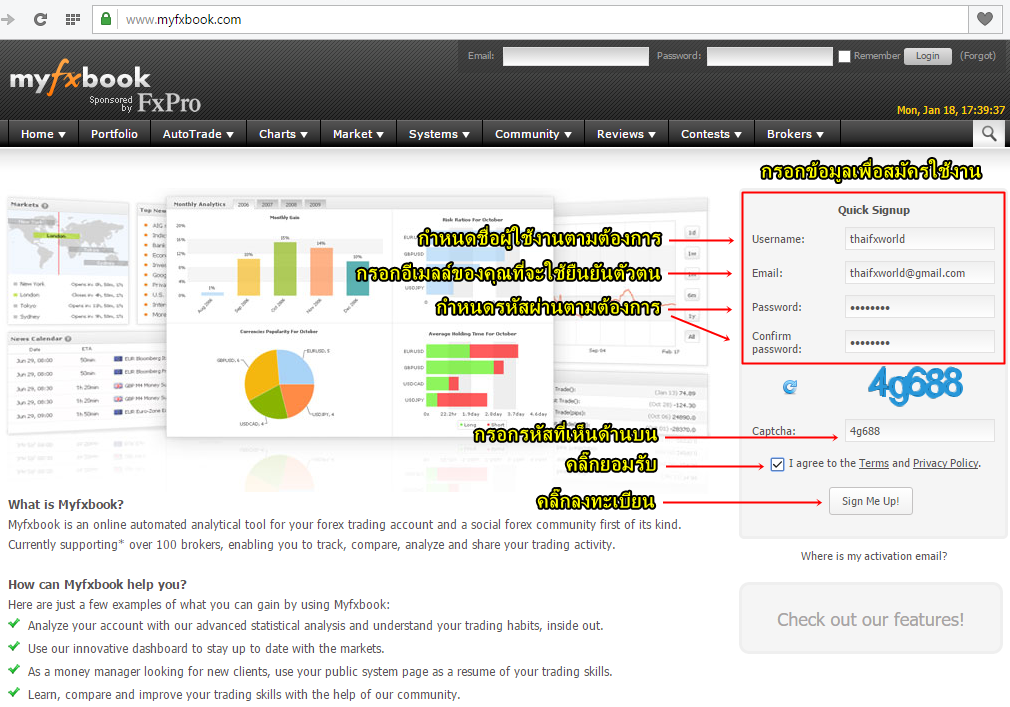Click the Login button
Viewport: 1010px width, 707px height.
928,56
